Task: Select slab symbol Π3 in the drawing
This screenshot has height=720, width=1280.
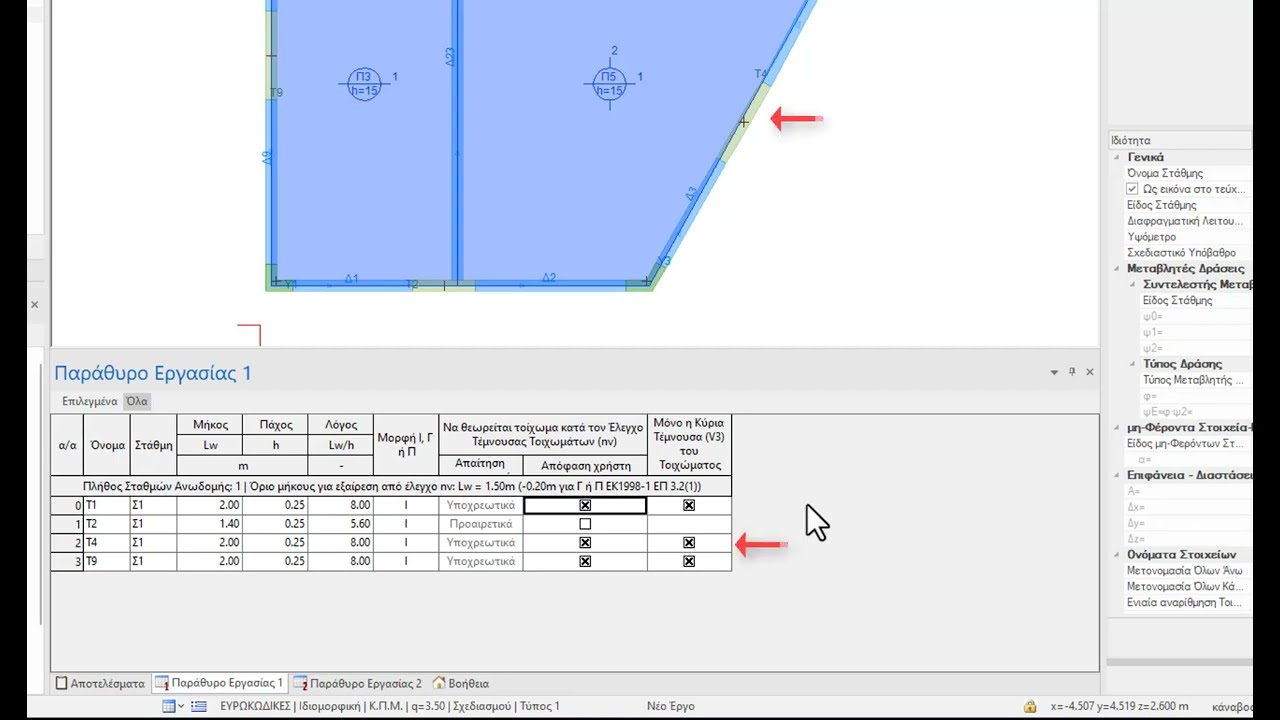Action: coord(364,83)
